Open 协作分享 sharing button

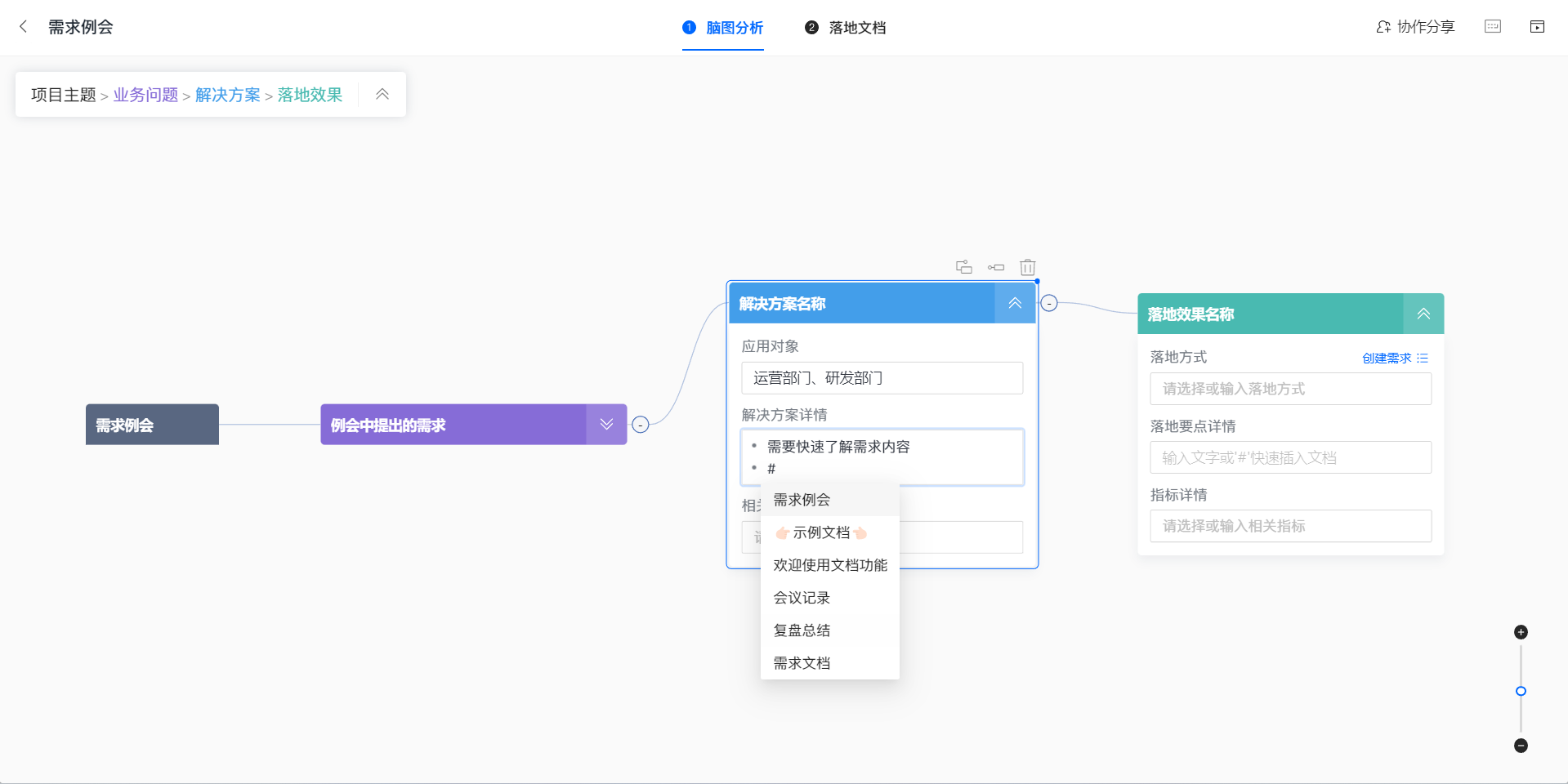coord(1415,27)
